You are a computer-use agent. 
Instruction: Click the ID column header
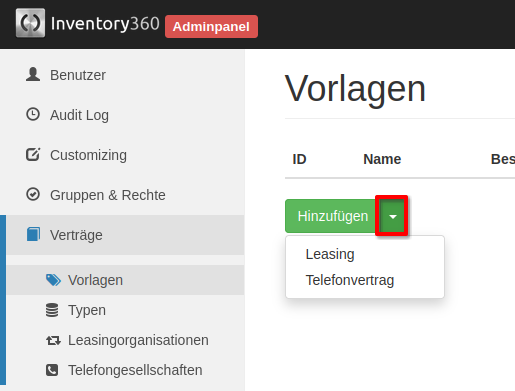pyautogui.click(x=299, y=159)
